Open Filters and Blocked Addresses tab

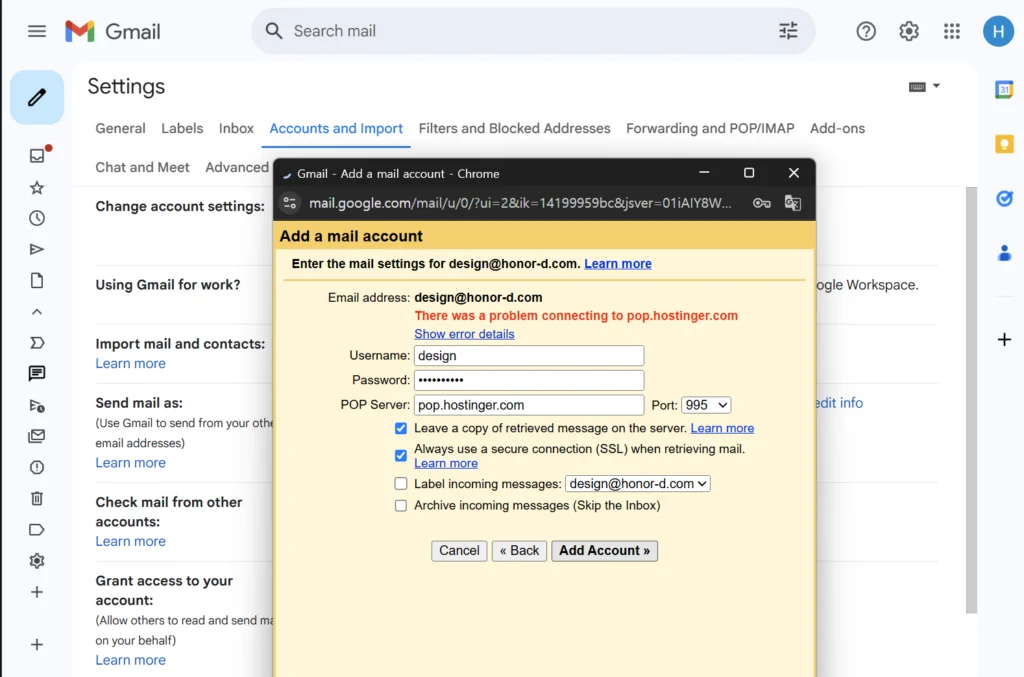pos(515,129)
